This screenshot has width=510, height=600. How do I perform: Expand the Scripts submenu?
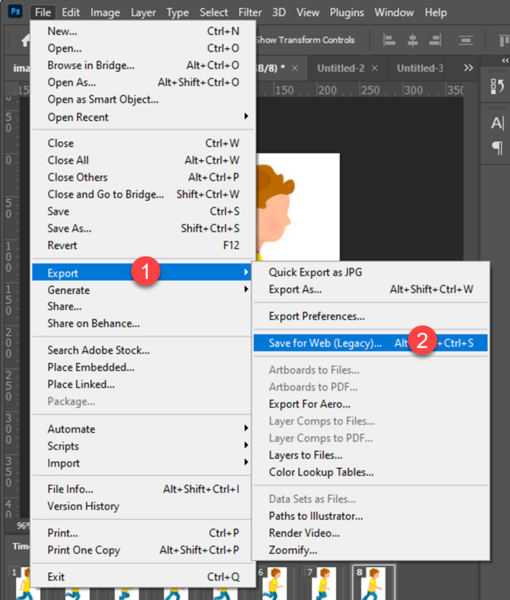click(142, 446)
